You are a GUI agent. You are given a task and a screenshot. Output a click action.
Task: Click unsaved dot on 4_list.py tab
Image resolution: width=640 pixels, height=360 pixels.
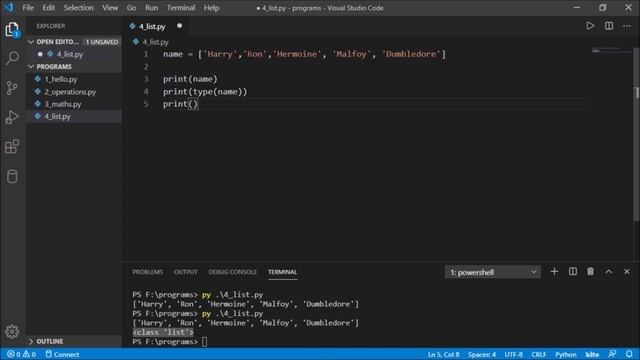[x=179, y=26]
